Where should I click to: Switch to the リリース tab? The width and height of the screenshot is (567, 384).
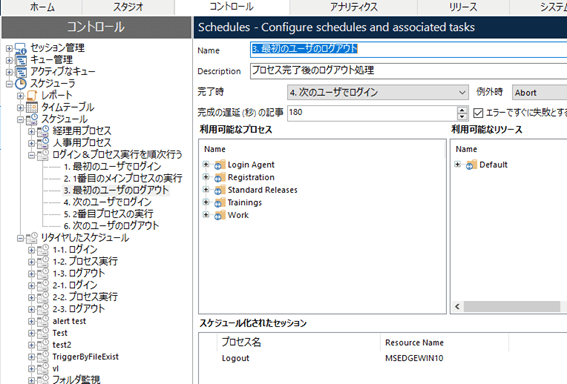[x=463, y=7]
